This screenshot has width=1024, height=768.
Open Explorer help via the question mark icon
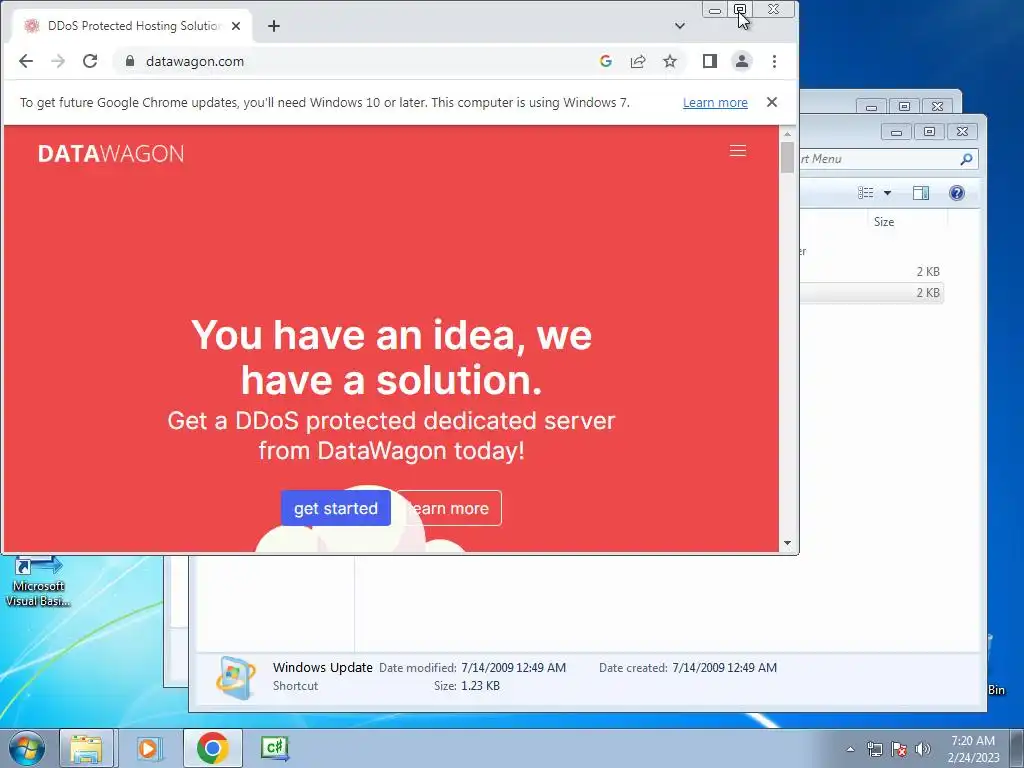(957, 193)
